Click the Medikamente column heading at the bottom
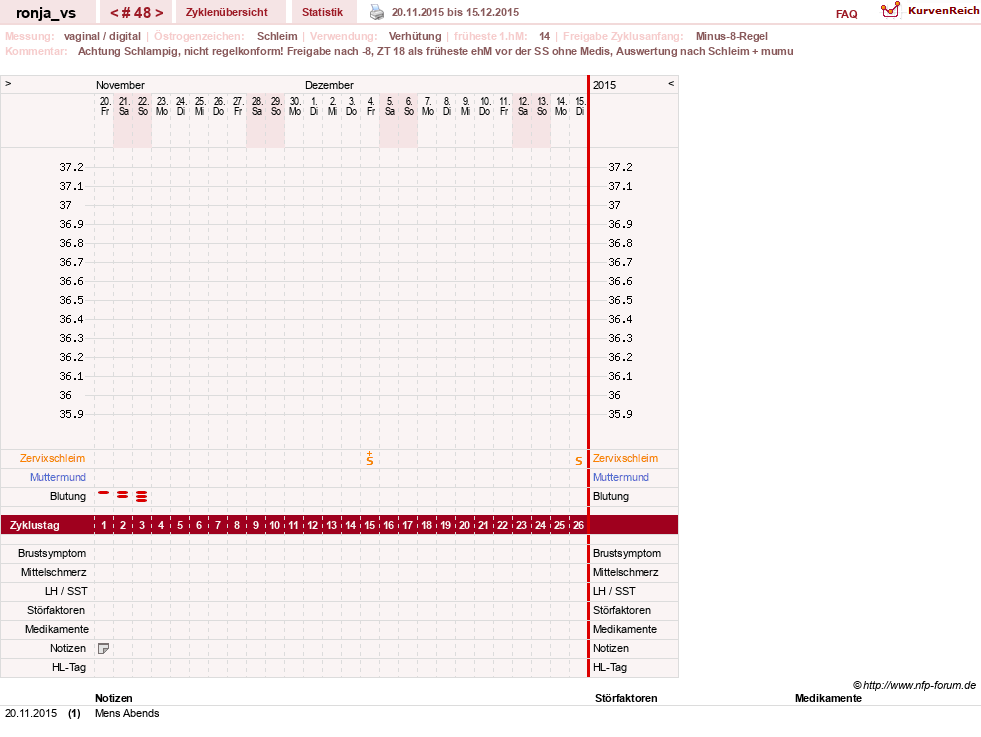Image resolution: width=981 pixels, height=737 pixels. coord(828,698)
